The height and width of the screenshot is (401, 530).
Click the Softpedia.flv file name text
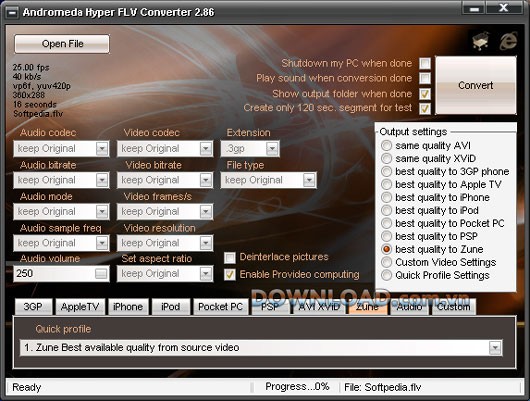pyautogui.click(x=38, y=114)
